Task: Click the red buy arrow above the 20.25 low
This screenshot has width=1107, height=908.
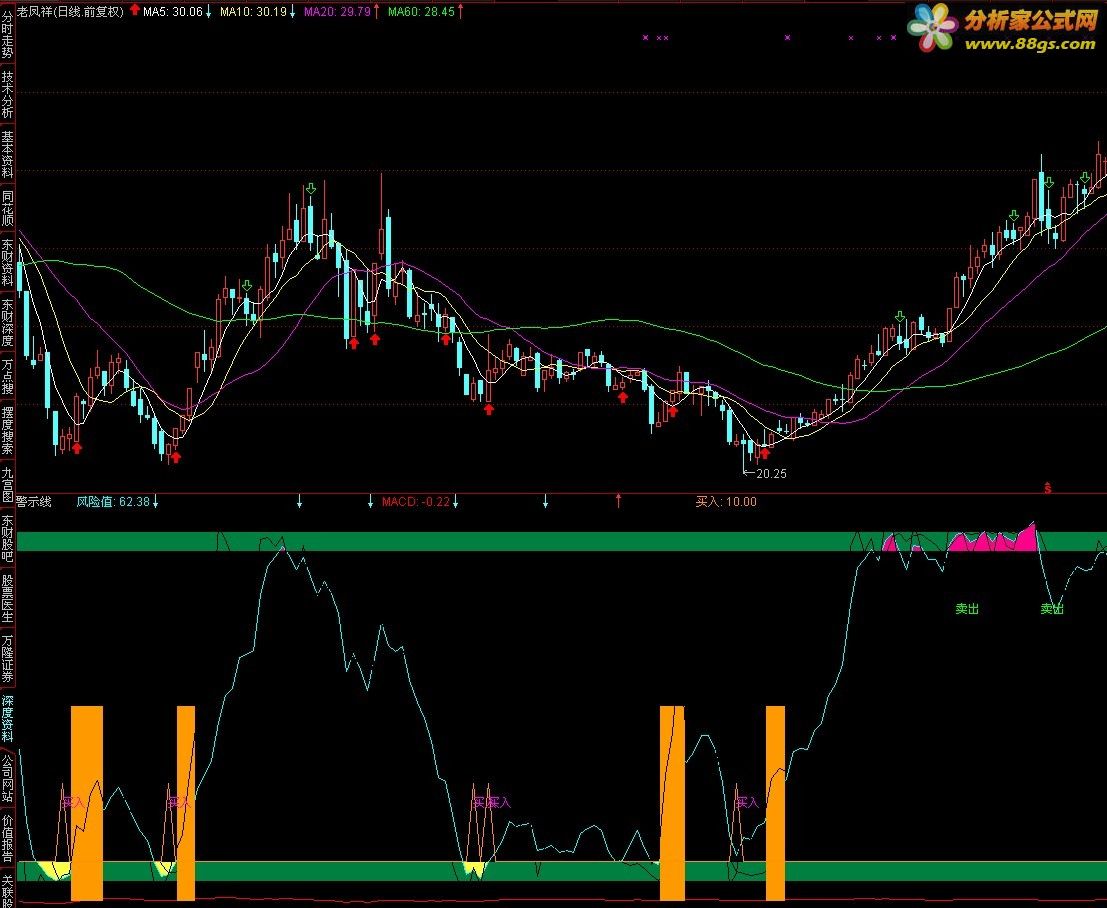Action: point(765,453)
